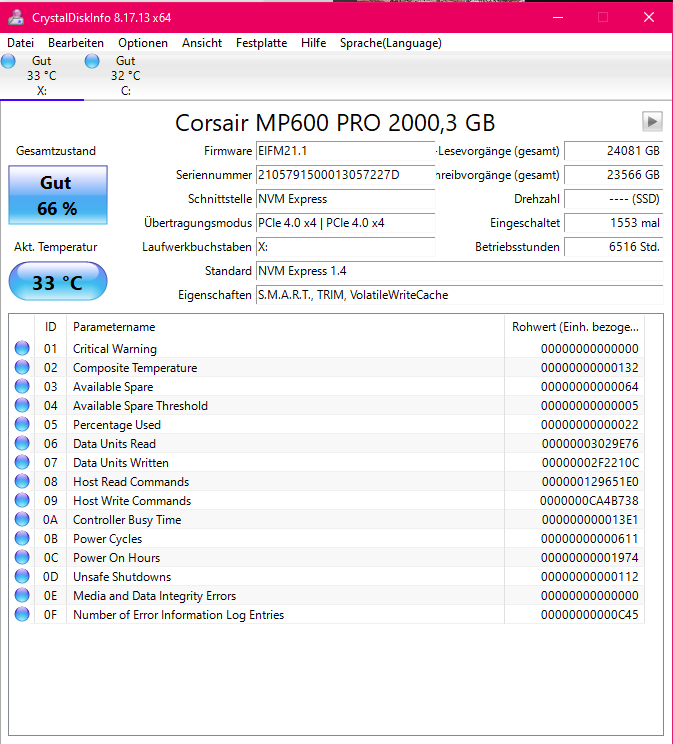Switch to the X: drive tab
Viewport: 673px width, 744px height.
click(42, 76)
